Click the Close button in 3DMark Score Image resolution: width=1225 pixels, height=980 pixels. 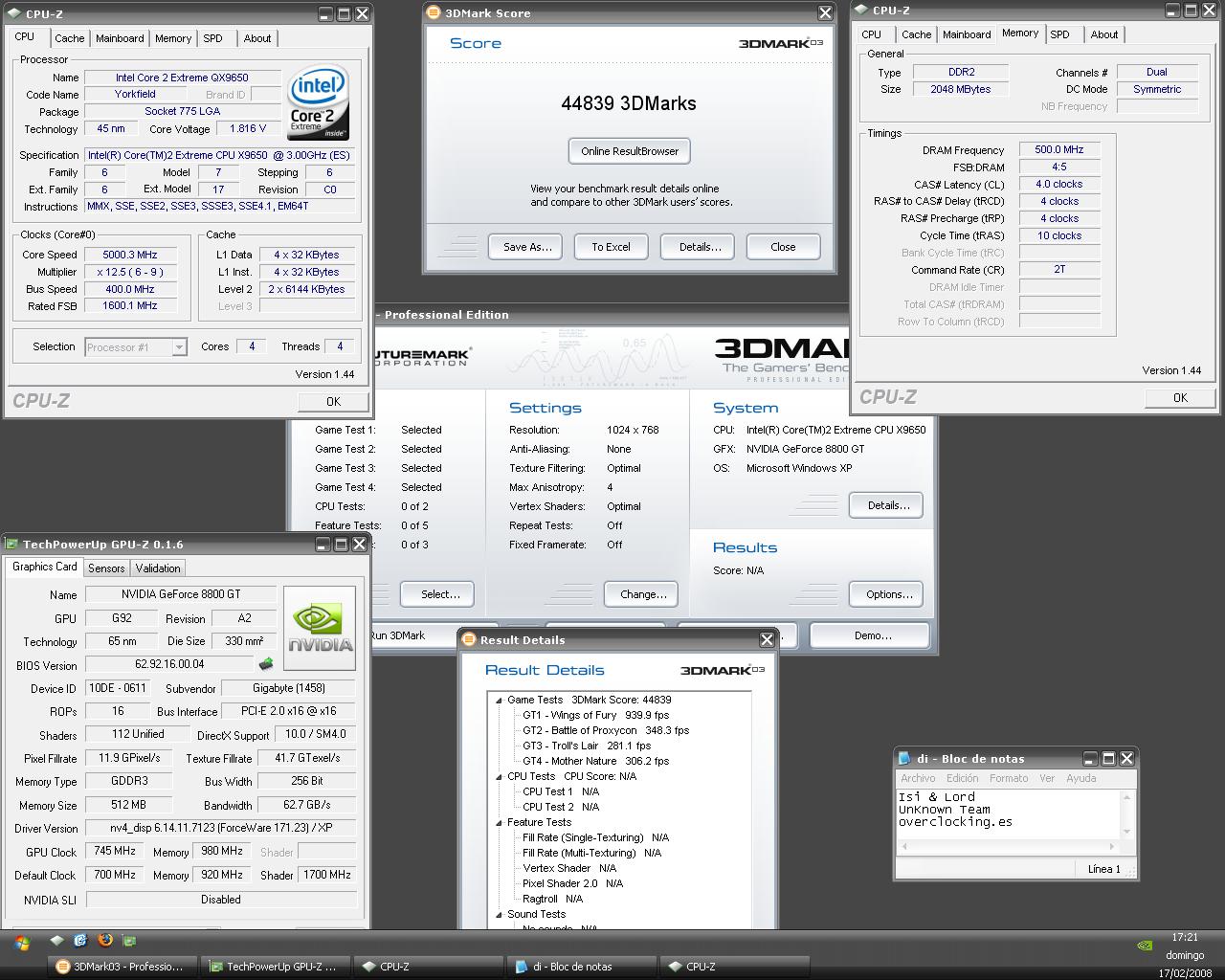(783, 247)
